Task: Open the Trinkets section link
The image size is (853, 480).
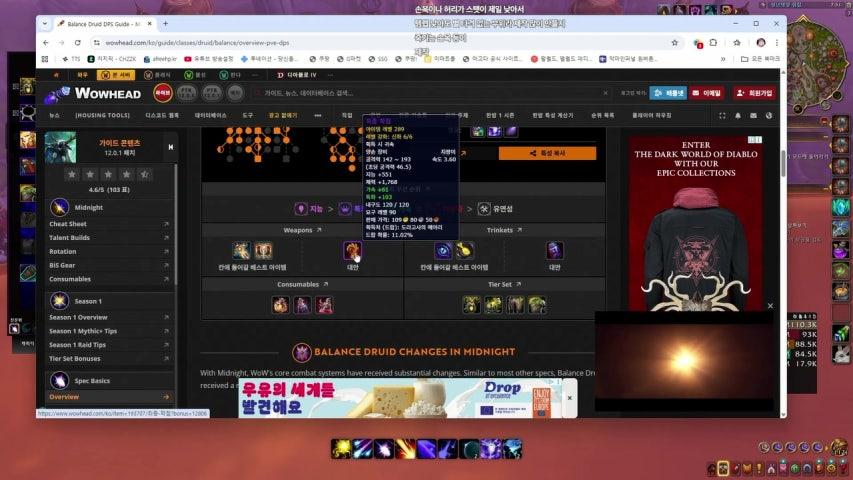Action: [x=504, y=230]
